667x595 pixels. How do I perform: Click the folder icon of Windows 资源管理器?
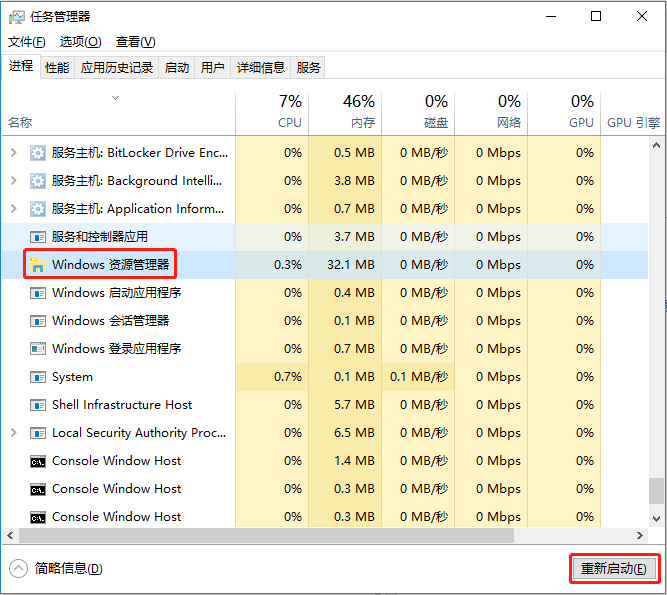(37, 265)
